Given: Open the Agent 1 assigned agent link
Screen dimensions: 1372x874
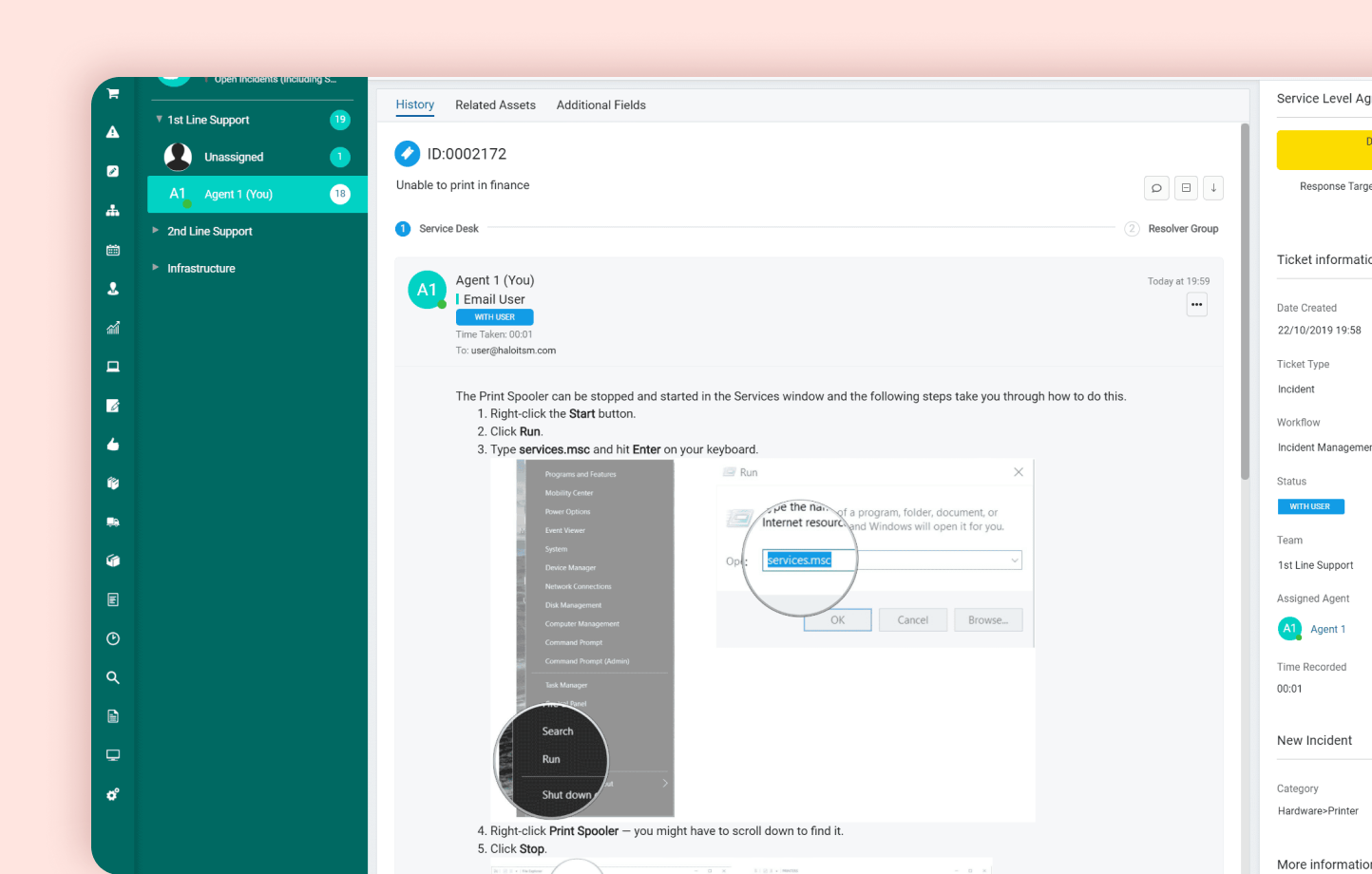Looking at the screenshot, I should click(1328, 629).
